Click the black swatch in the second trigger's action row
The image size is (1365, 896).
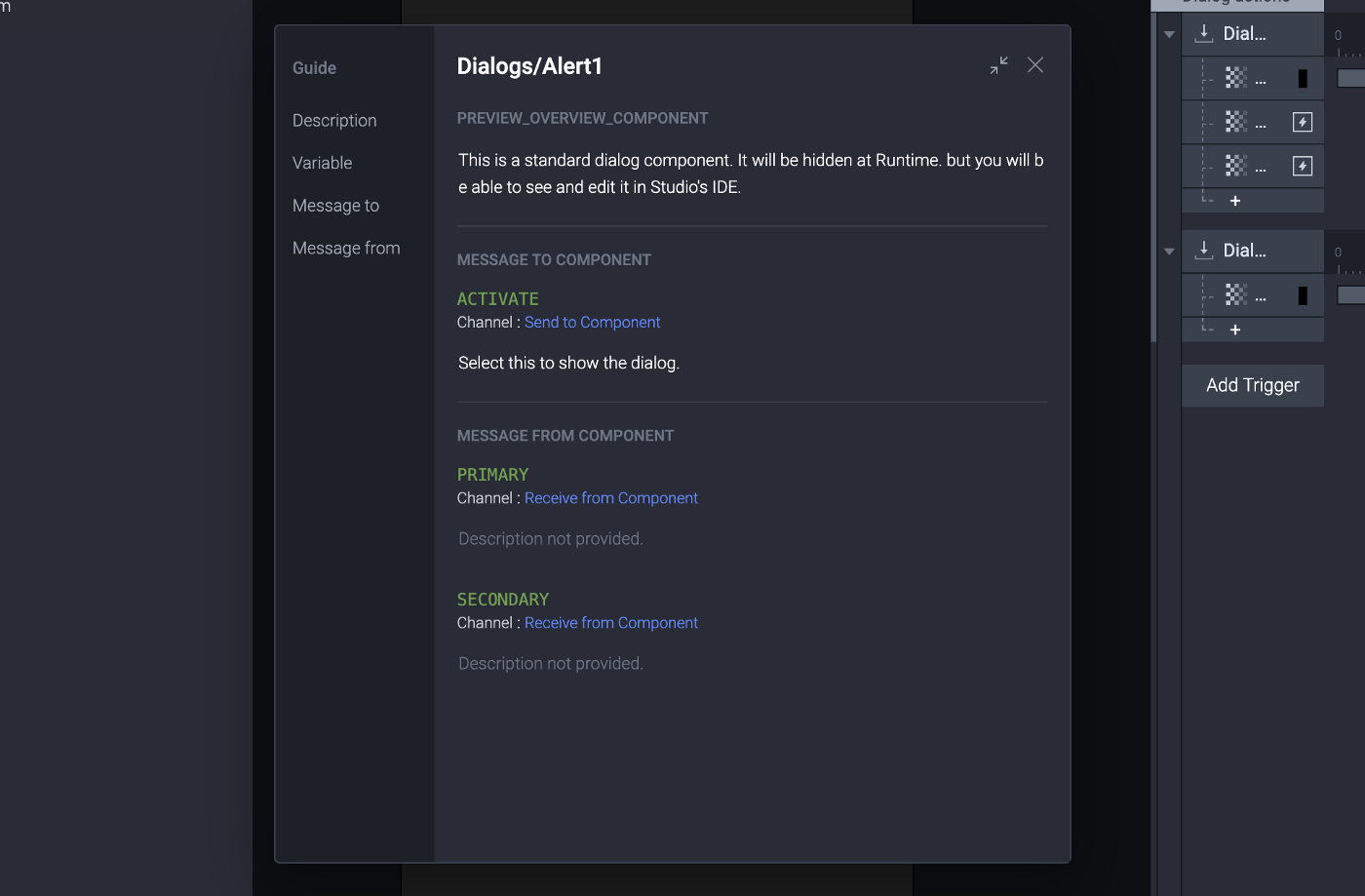pyautogui.click(x=1303, y=295)
